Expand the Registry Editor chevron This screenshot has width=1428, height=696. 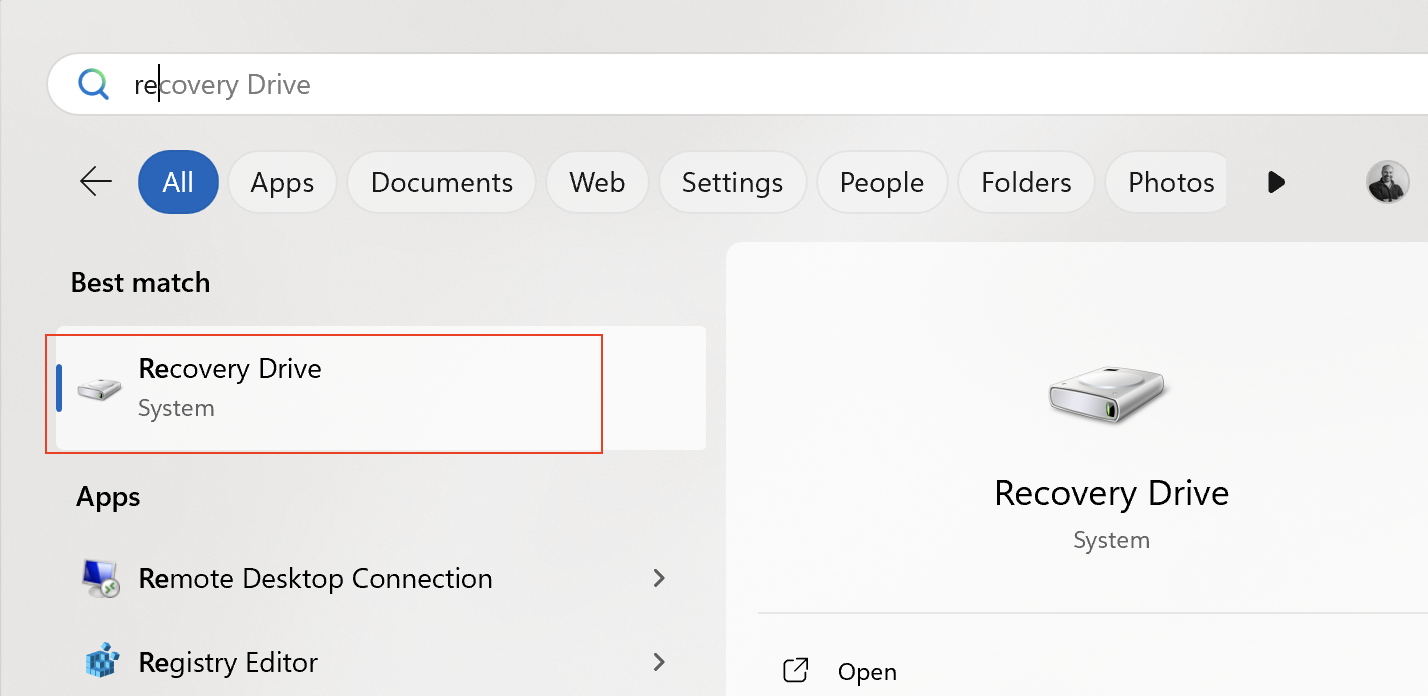tap(658, 662)
